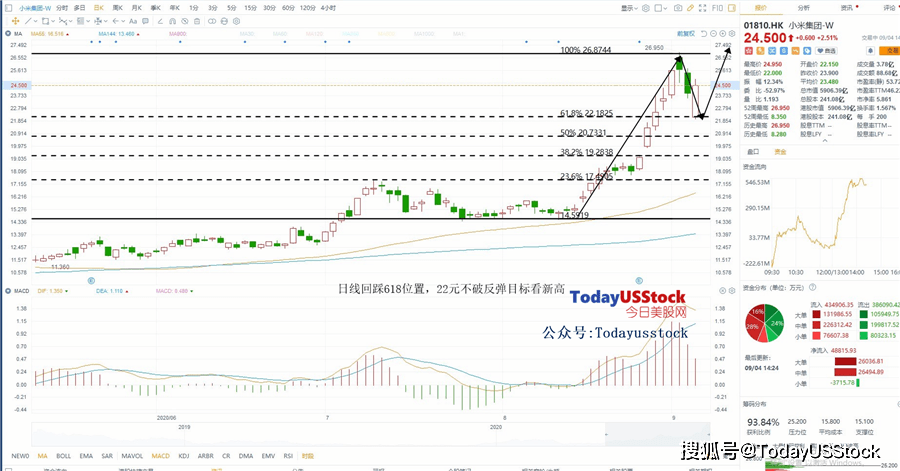Image resolution: width=900 pixels, height=471 pixels.
Task: Switch to 资金 capital flow tab
Action: 781,152
